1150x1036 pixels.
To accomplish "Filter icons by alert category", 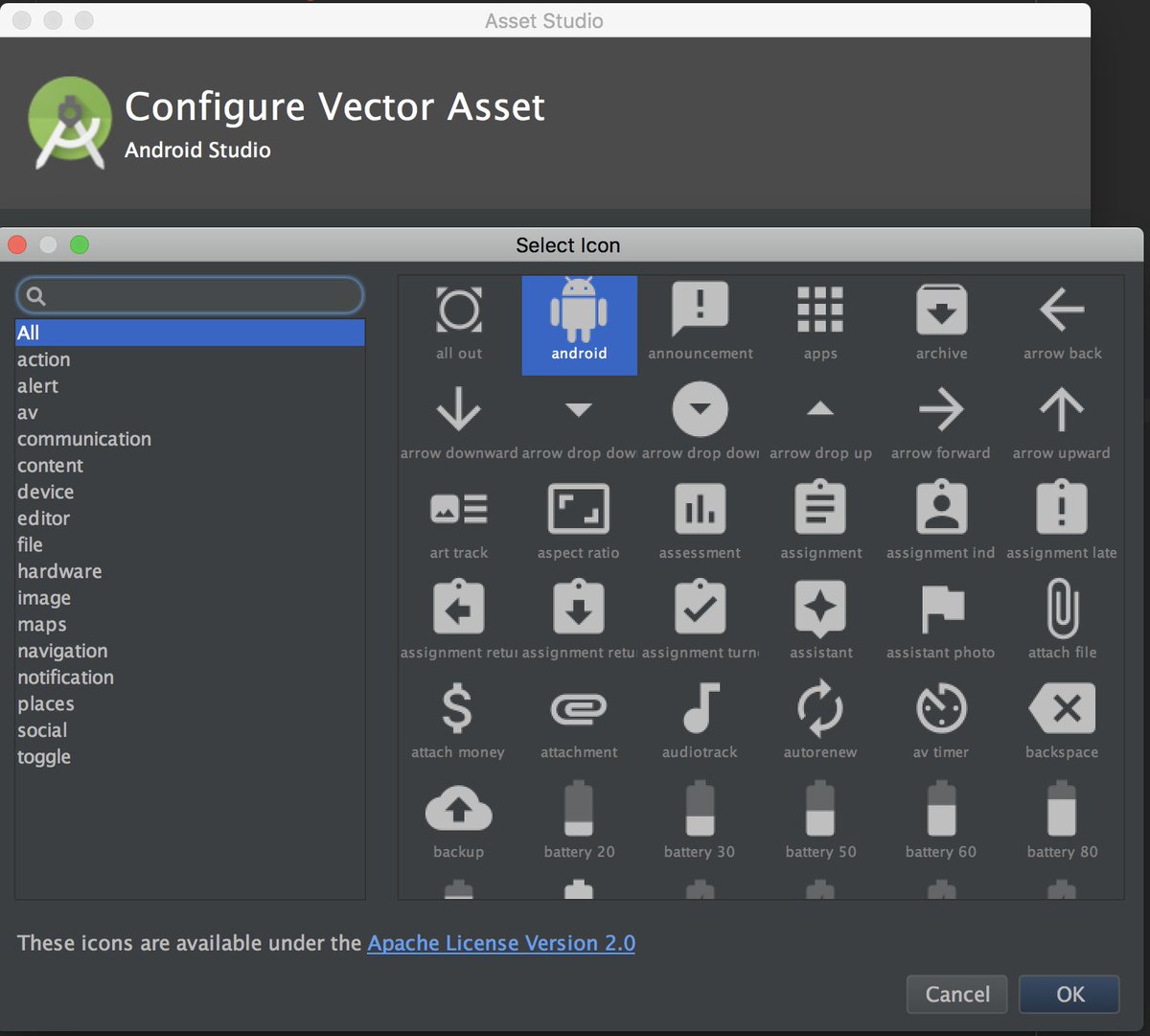I will 190,386.
